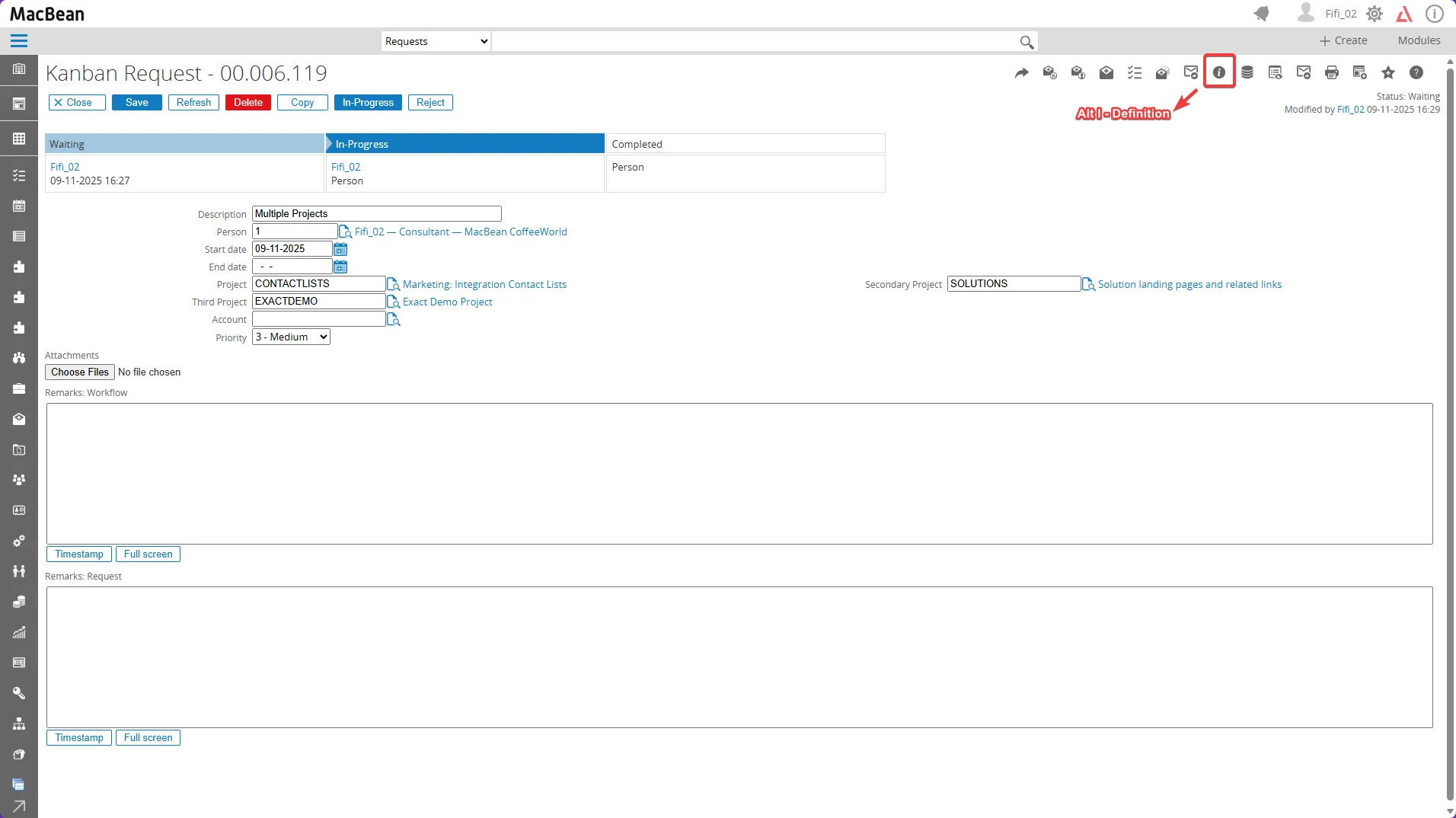Screen dimensions: 1456x818
Task: Open the Priority dropdown
Action: click(x=289, y=336)
